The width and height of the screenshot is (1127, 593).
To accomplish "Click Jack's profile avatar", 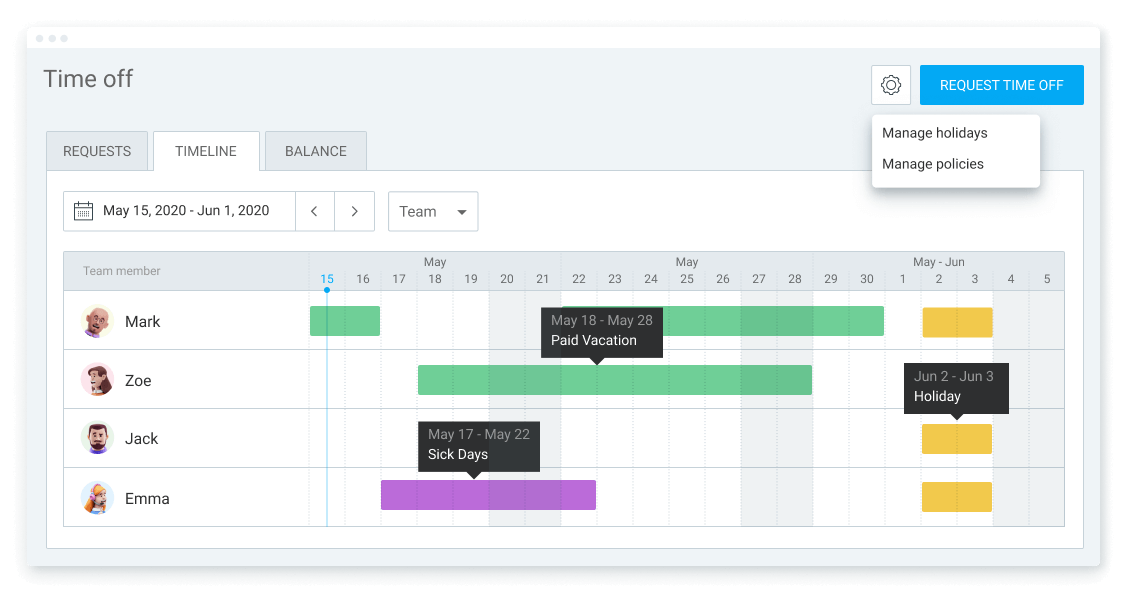I will tap(97, 438).
